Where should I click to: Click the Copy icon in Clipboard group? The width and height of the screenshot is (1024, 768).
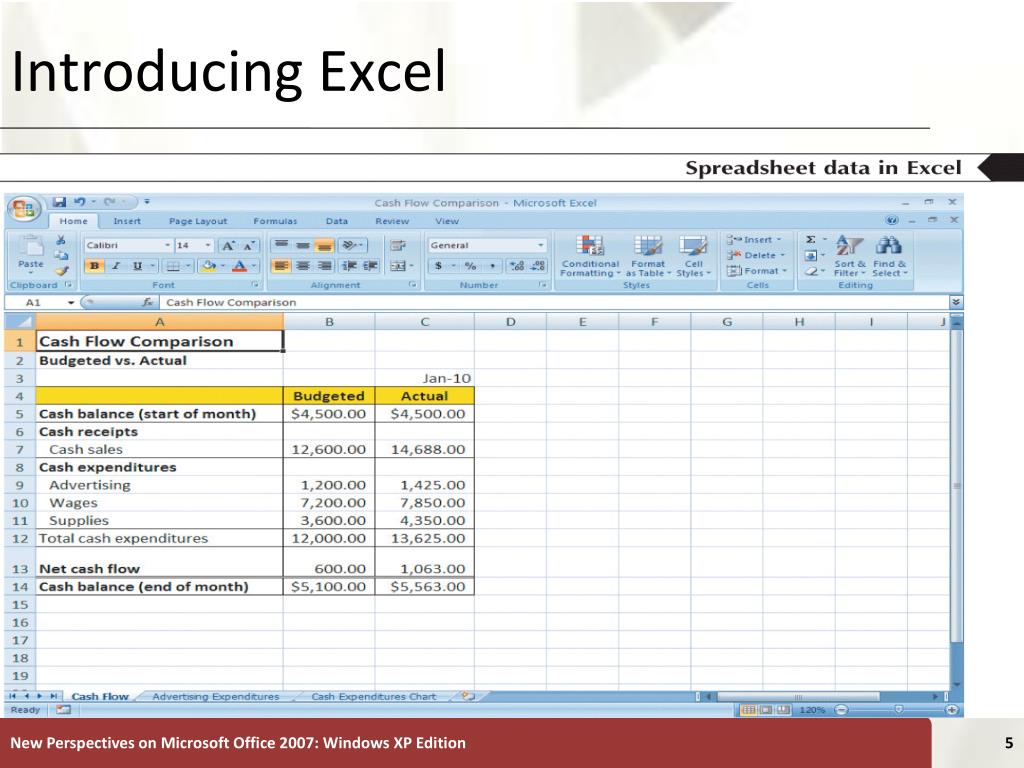click(61, 255)
